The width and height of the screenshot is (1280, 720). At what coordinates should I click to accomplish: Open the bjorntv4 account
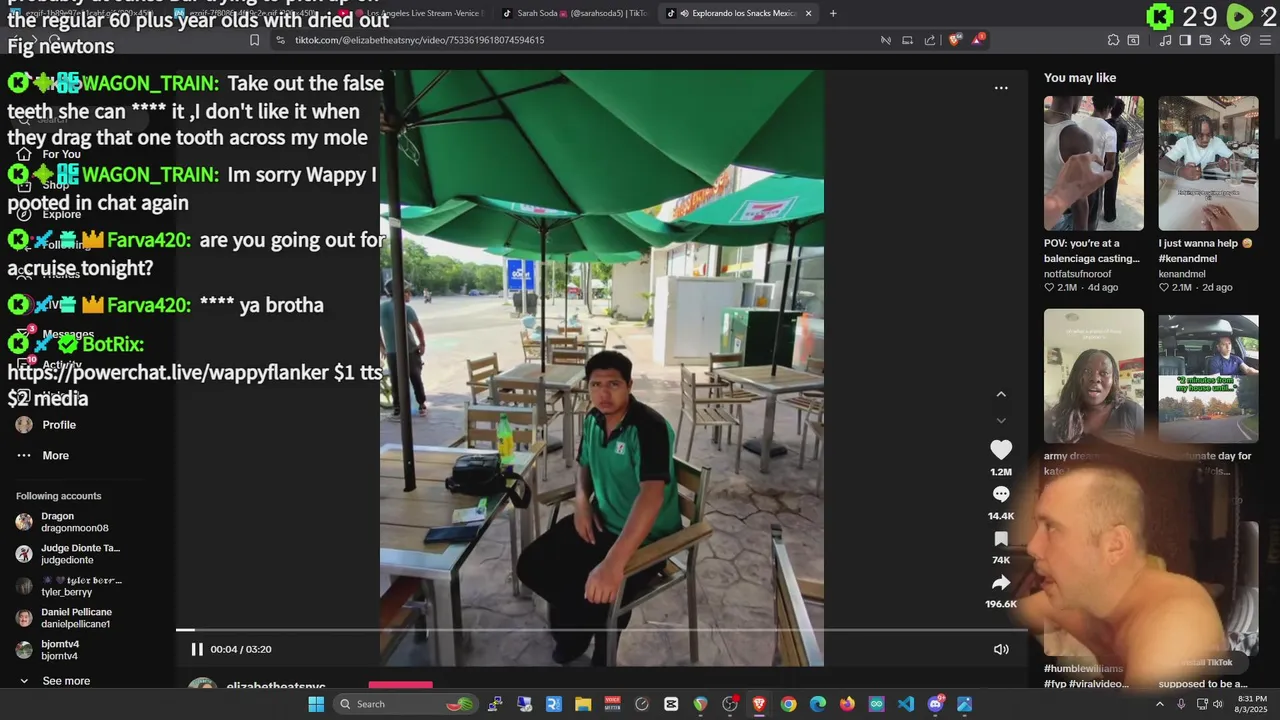tap(59, 650)
